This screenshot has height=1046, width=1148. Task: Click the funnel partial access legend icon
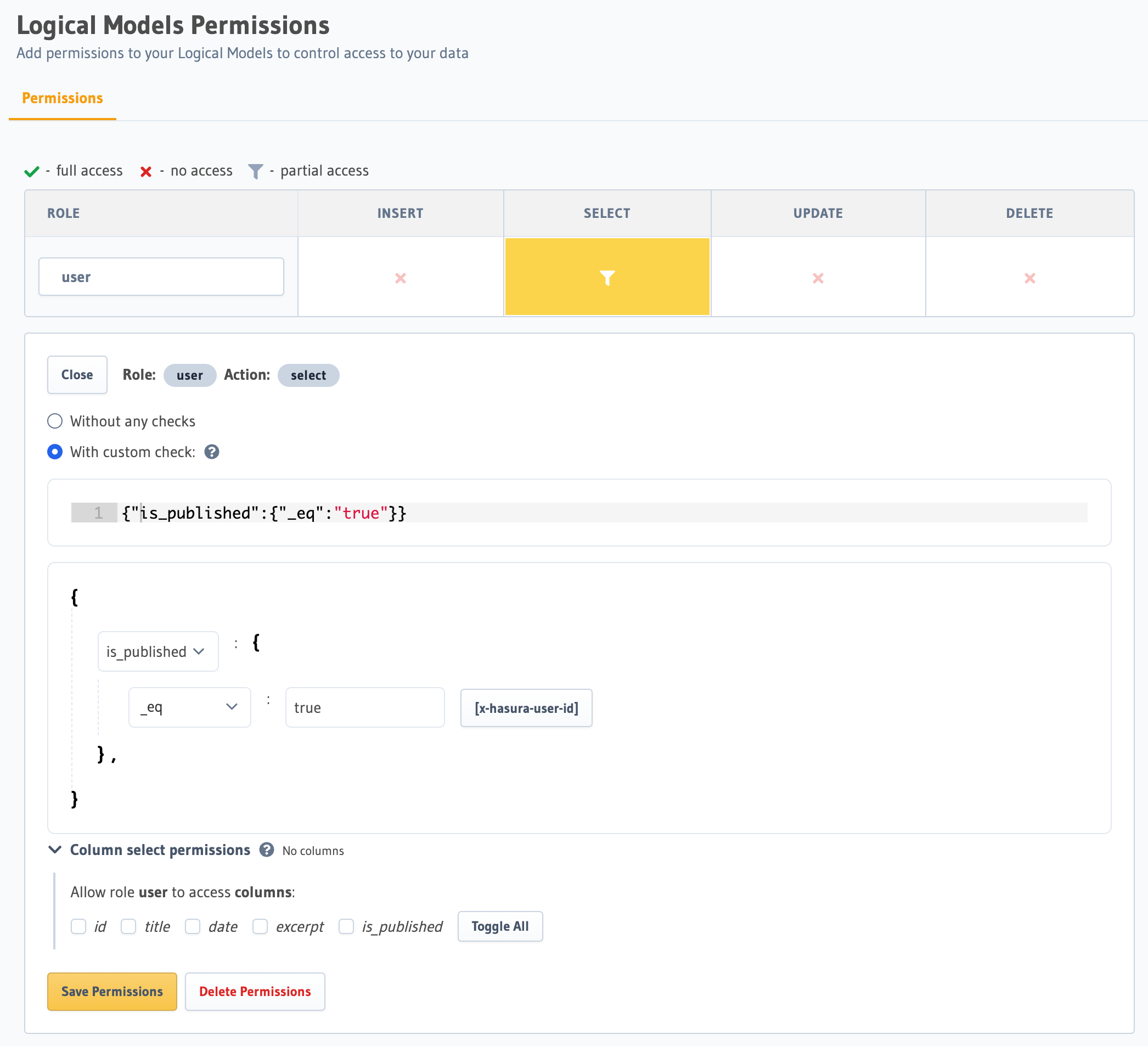pyautogui.click(x=256, y=171)
